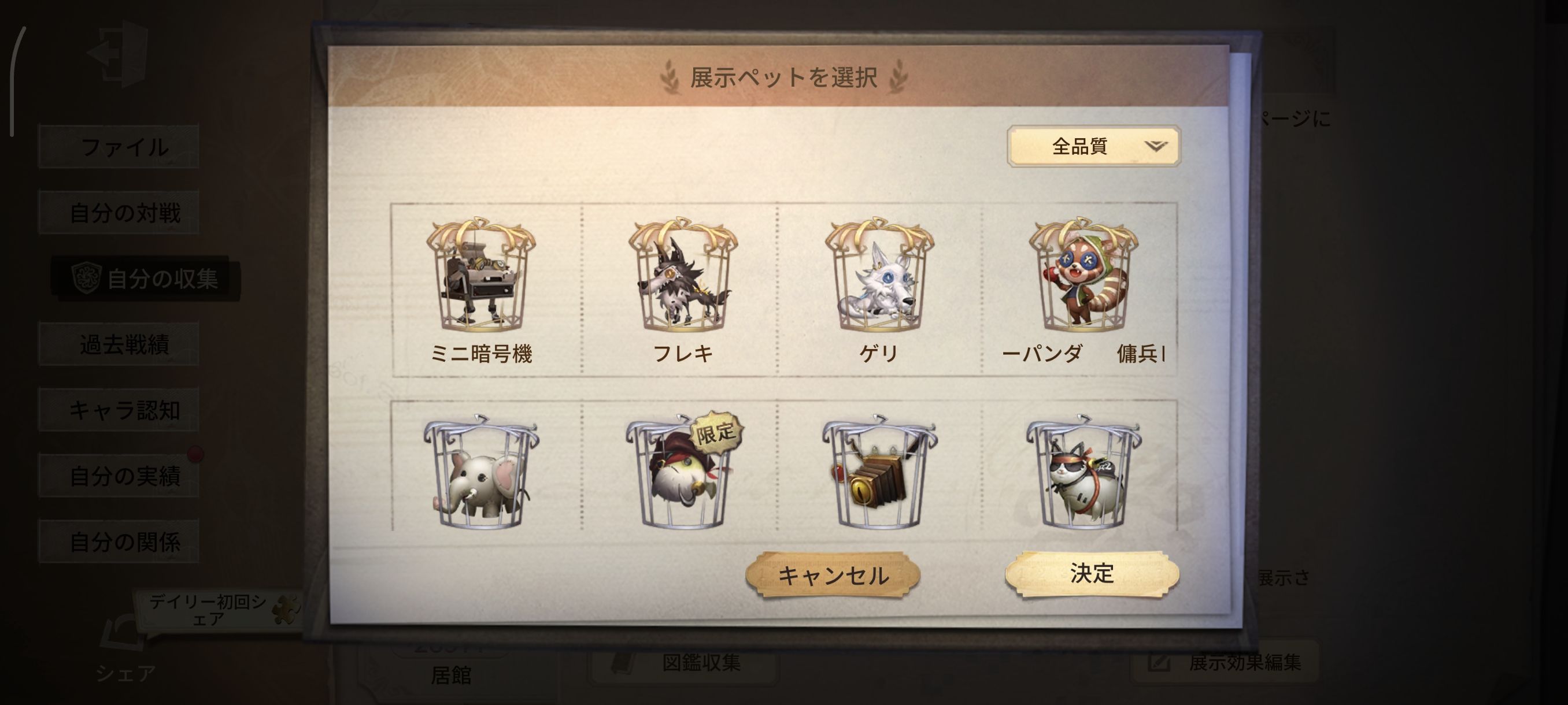Click the 限定 badge on pufferfish pet
This screenshot has height=705, width=1568.
(x=716, y=432)
